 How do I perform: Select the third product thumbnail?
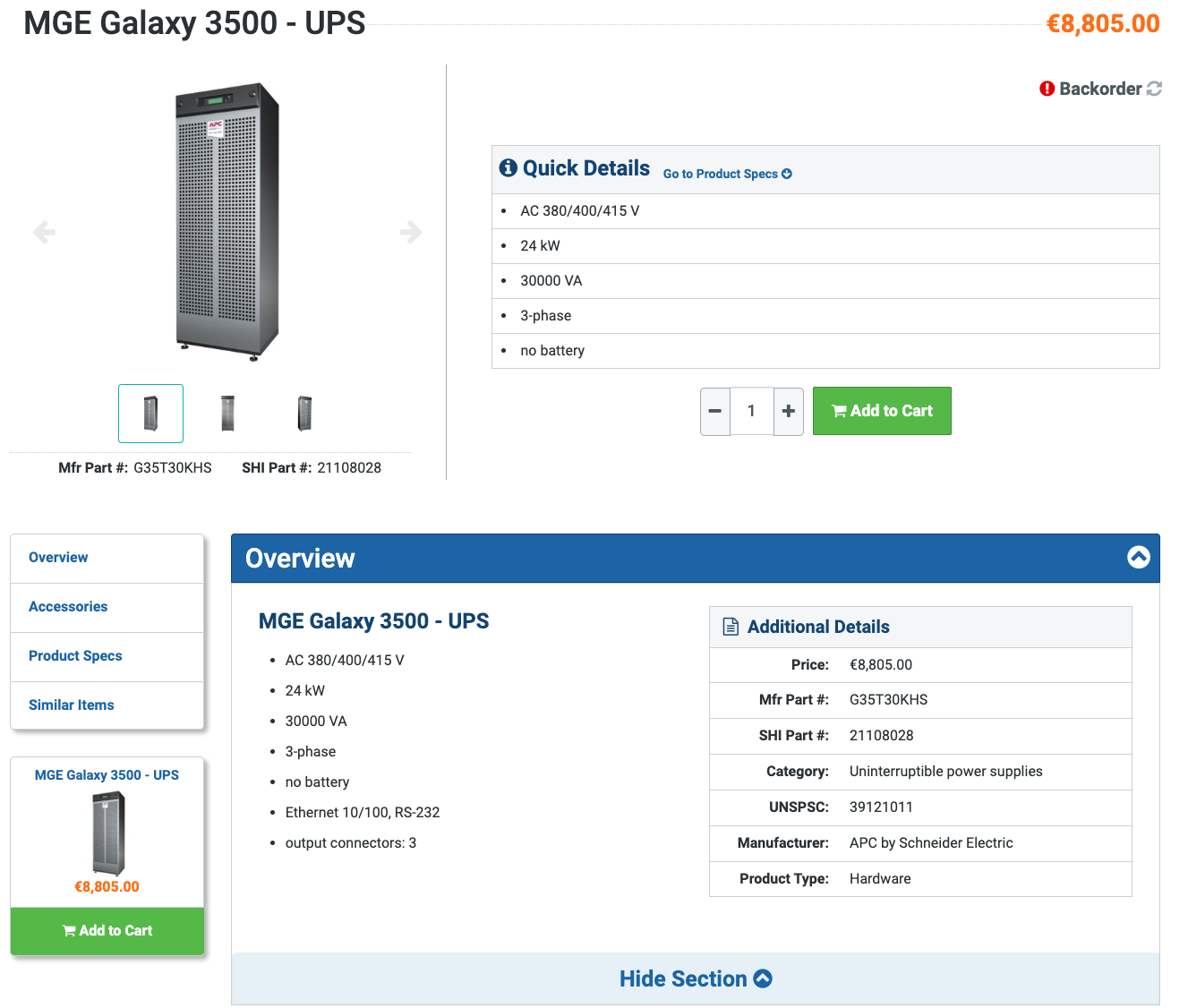(304, 414)
